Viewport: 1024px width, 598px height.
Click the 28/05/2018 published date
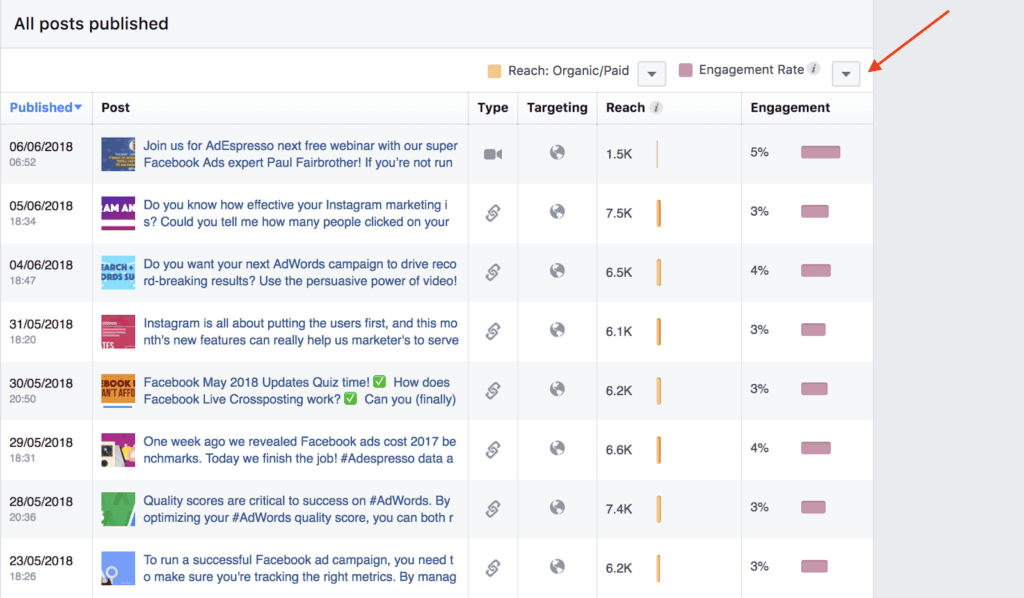(x=41, y=501)
